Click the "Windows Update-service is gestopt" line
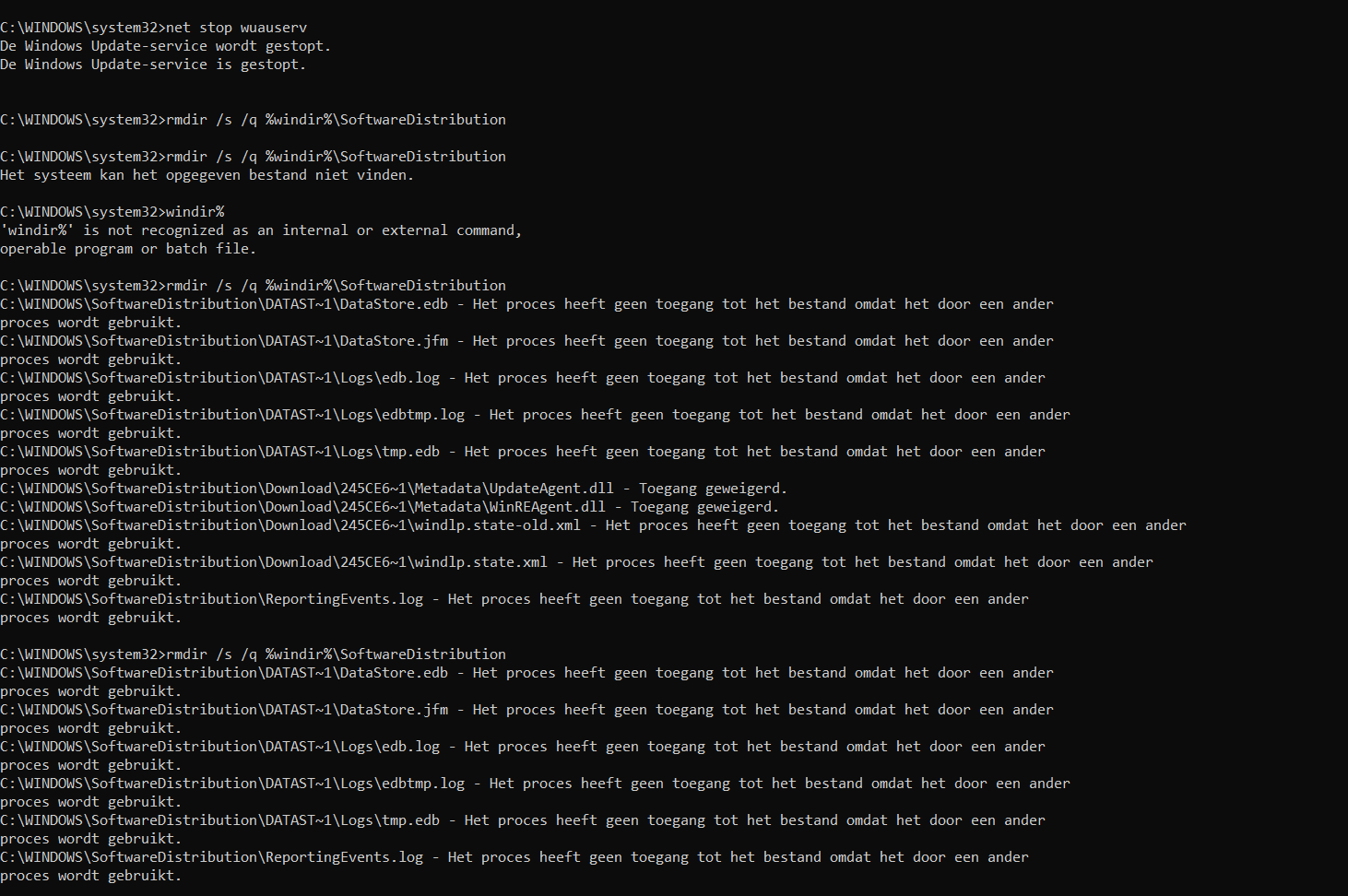Screen dimensions: 1348x896 (164, 65)
